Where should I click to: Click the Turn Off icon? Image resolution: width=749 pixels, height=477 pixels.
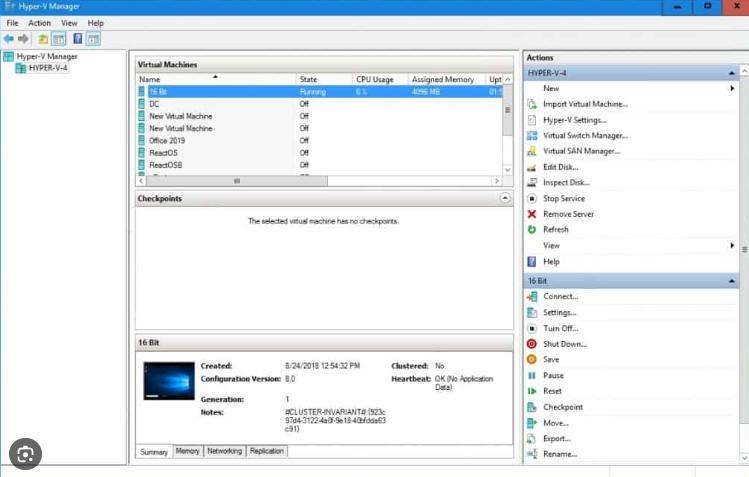click(532, 329)
